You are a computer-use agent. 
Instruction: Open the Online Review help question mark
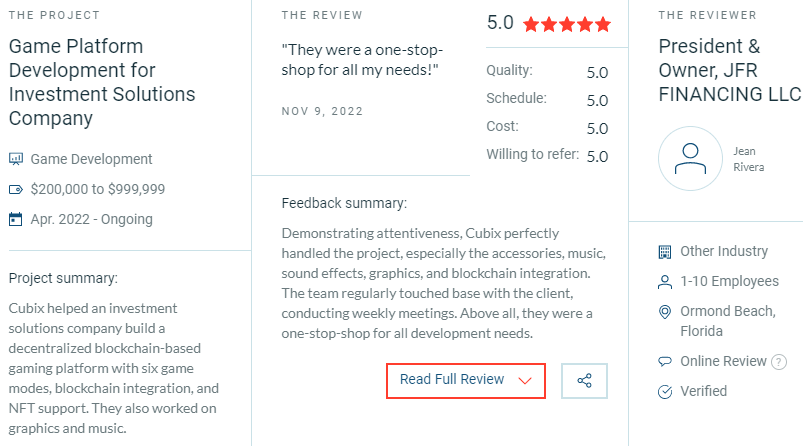click(778, 362)
